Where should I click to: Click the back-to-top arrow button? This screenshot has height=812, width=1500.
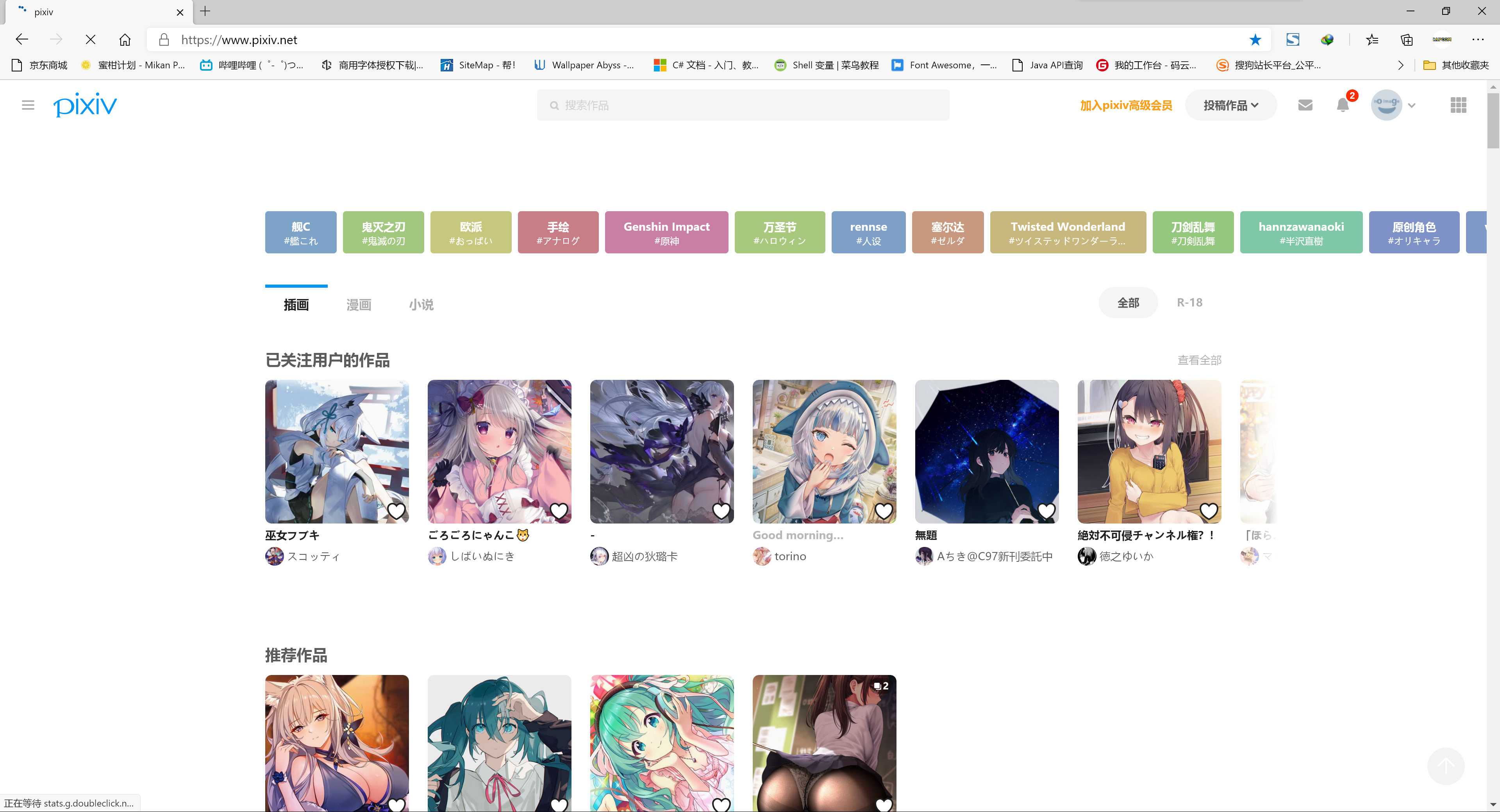pyautogui.click(x=1445, y=766)
